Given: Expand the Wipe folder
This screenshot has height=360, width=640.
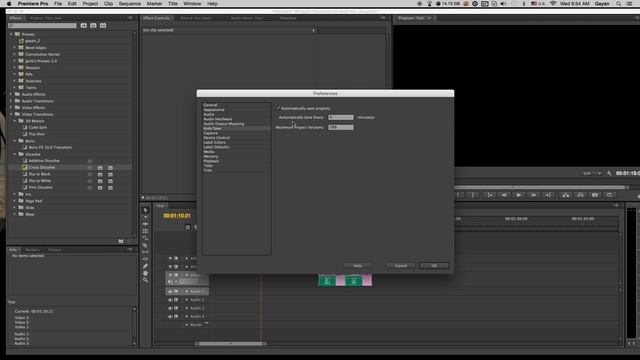Looking at the screenshot, I should click(x=15, y=214).
